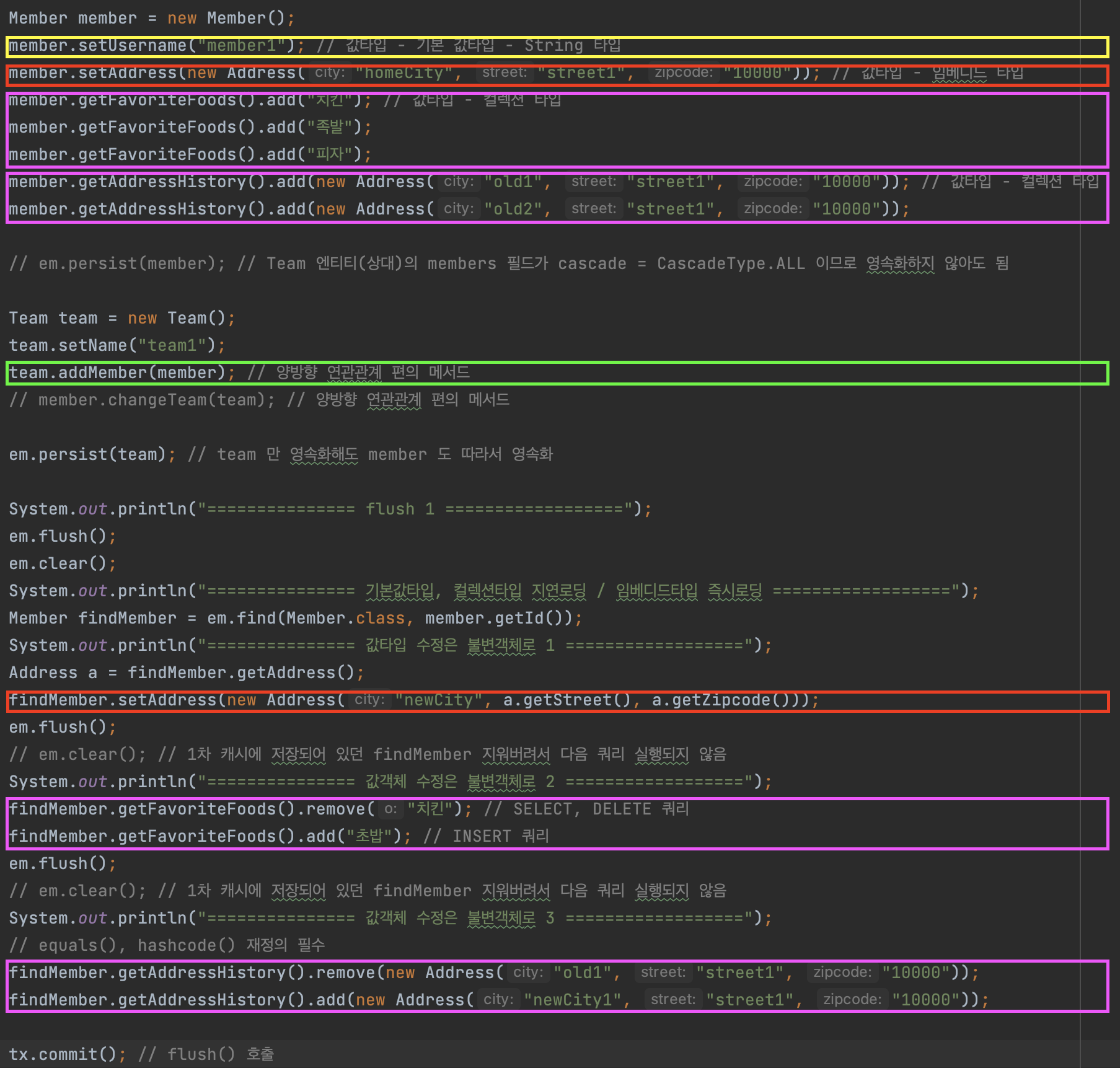1120x1068 pixels.
Task: Click the 'street:' hint in the "newCity1" line
Action: tap(673, 1000)
